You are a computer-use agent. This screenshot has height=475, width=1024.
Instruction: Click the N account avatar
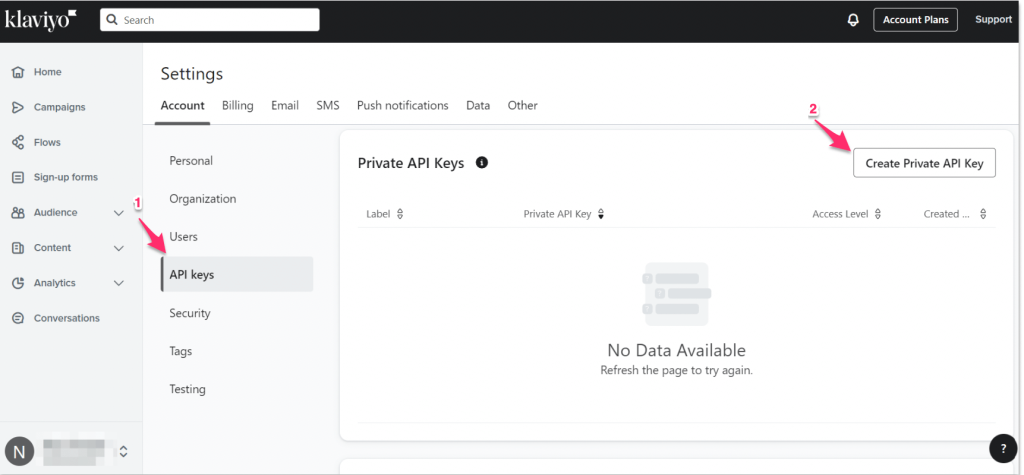(x=19, y=451)
